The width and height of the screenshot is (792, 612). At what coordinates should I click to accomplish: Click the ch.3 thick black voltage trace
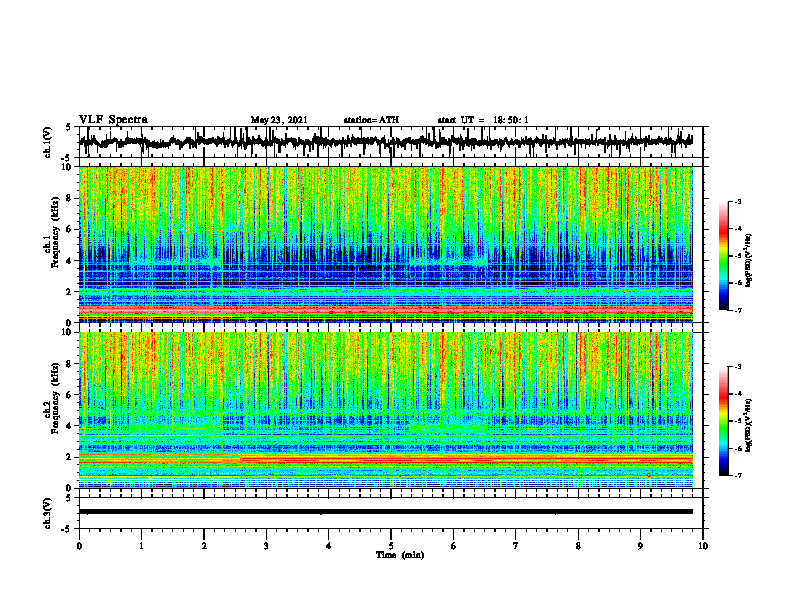[386, 512]
